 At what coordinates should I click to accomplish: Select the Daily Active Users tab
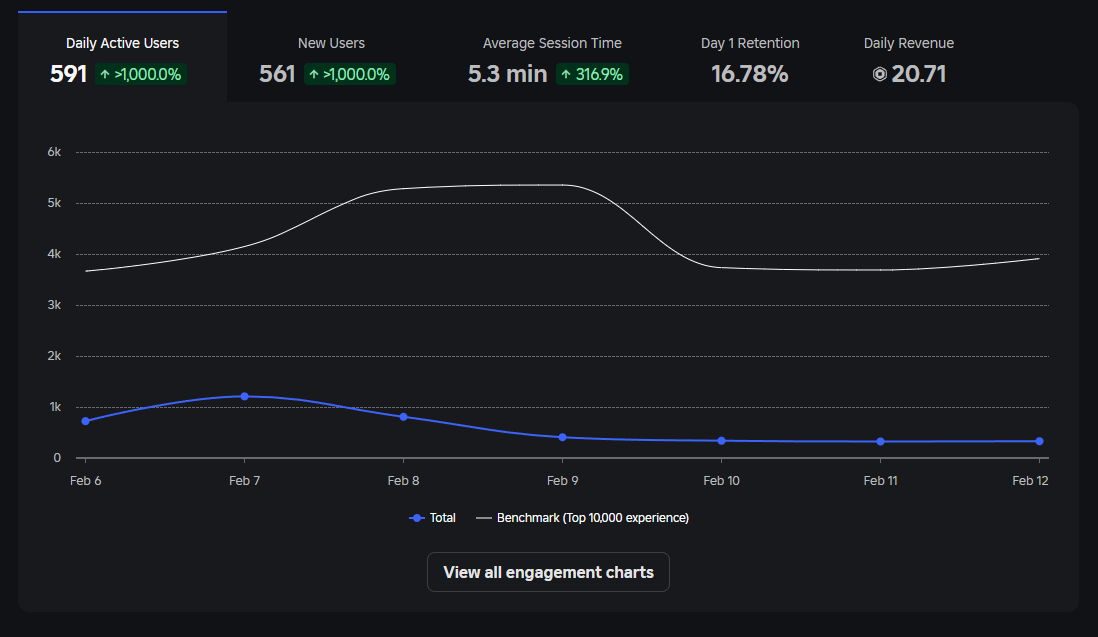click(122, 57)
